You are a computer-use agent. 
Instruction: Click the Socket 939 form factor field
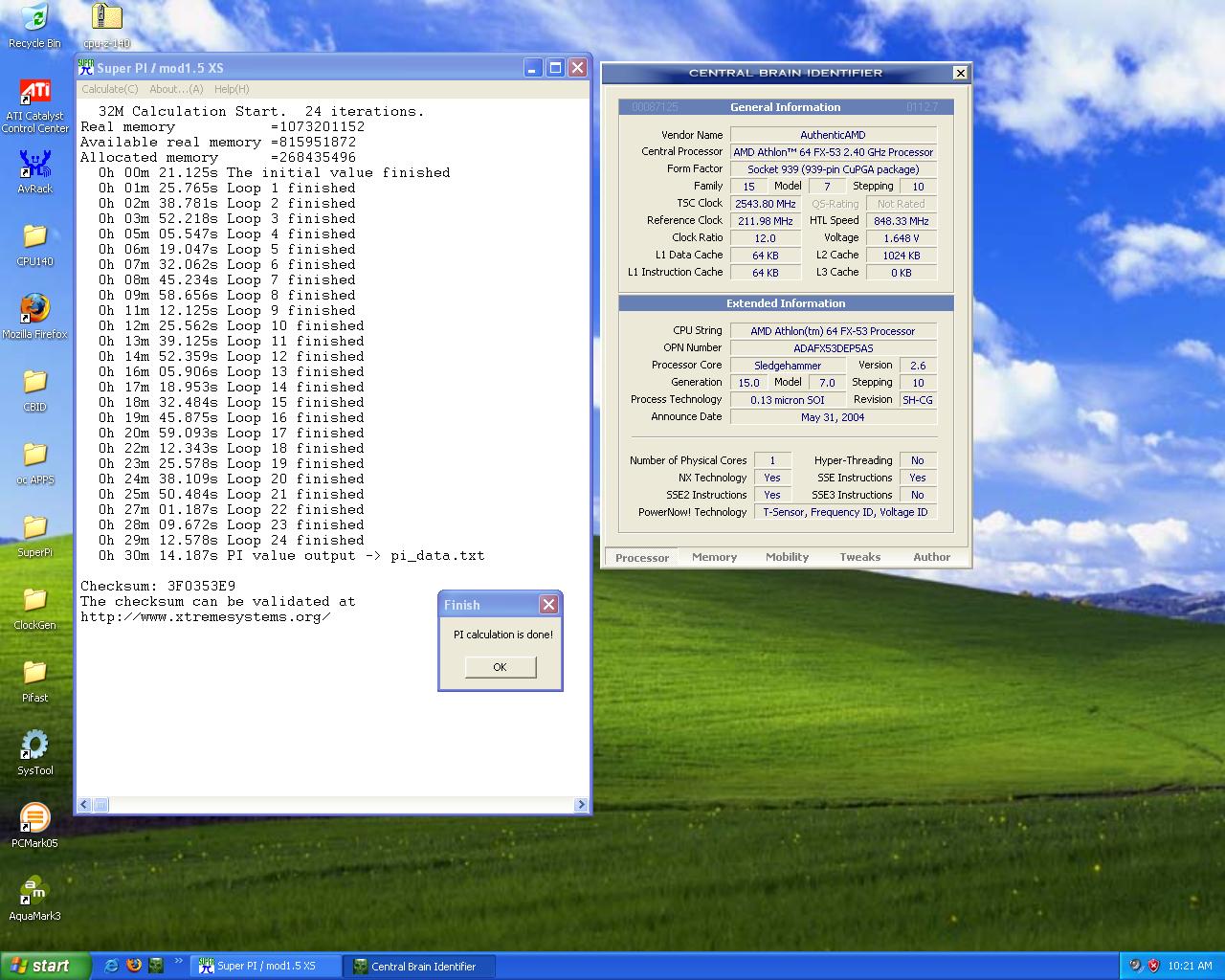tap(834, 169)
